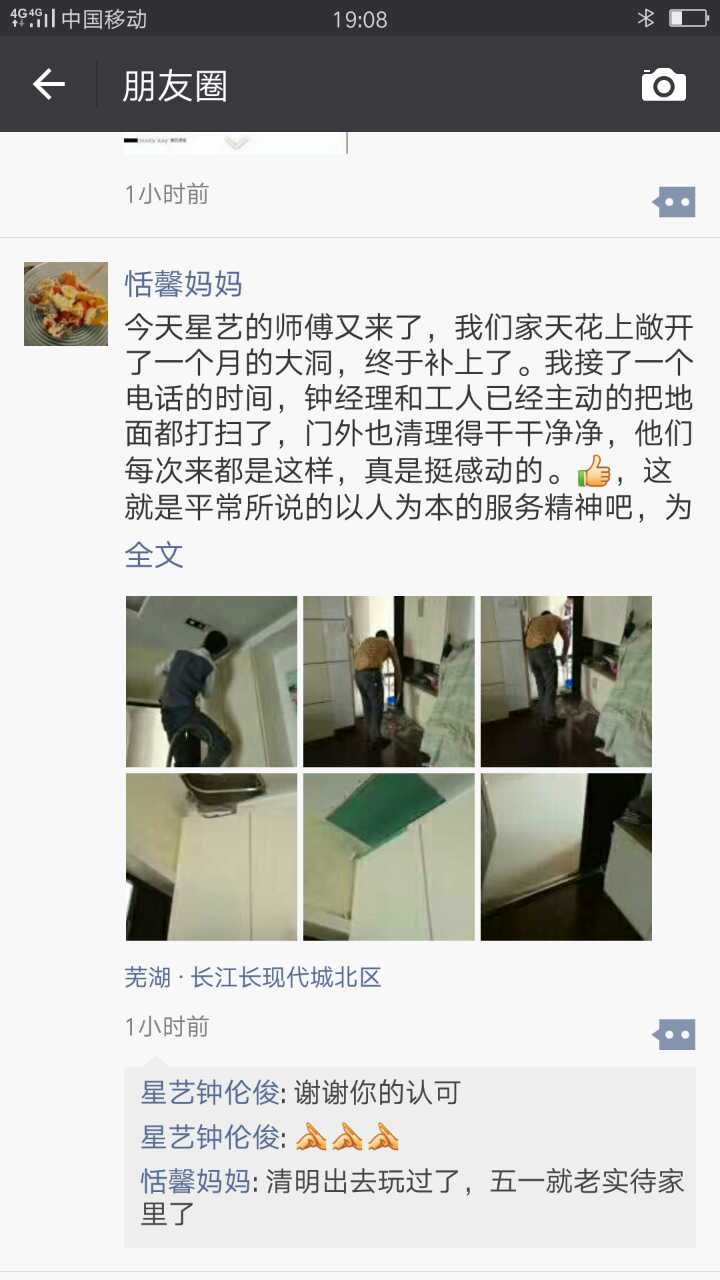Tap the battery indicator in status bar
The image size is (720, 1280).
tap(688, 18)
